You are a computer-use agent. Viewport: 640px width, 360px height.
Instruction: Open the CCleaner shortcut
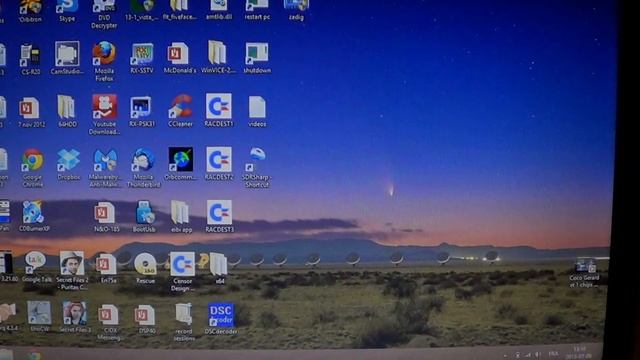pyautogui.click(x=180, y=111)
